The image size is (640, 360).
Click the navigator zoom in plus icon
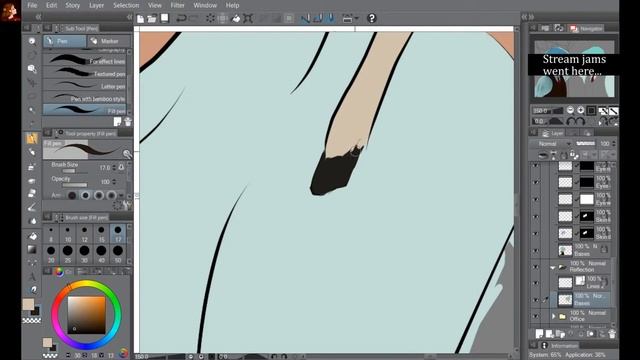(580, 110)
